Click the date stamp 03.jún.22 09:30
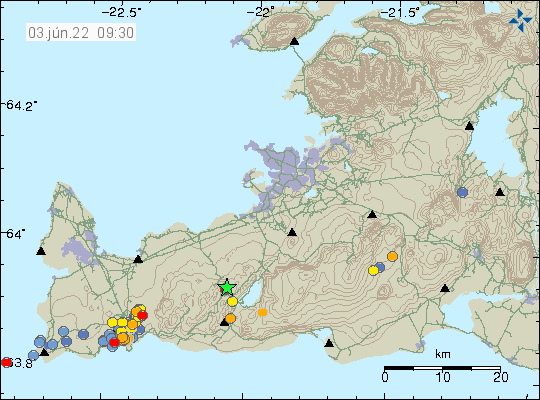This screenshot has width=540, height=400. pyautogui.click(x=81, y=33)
